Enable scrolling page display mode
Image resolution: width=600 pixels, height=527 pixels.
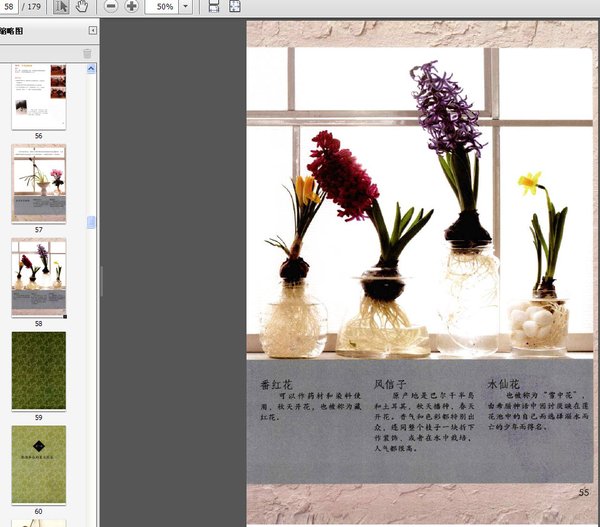coord(214,7)
